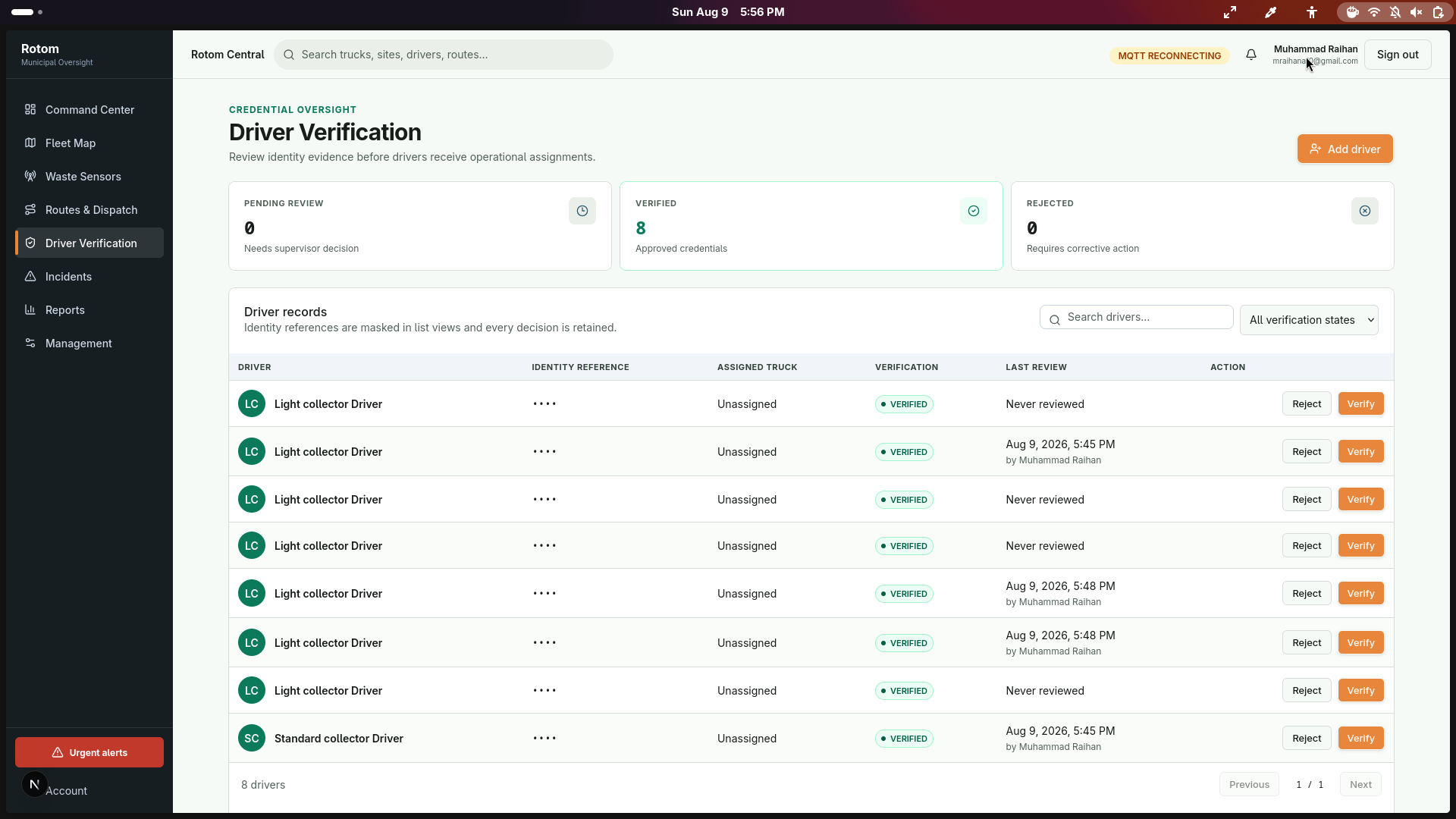Click the search magnifier in top bar
The height and width of the screenshot is (819, 1456).
pos(289,55)
